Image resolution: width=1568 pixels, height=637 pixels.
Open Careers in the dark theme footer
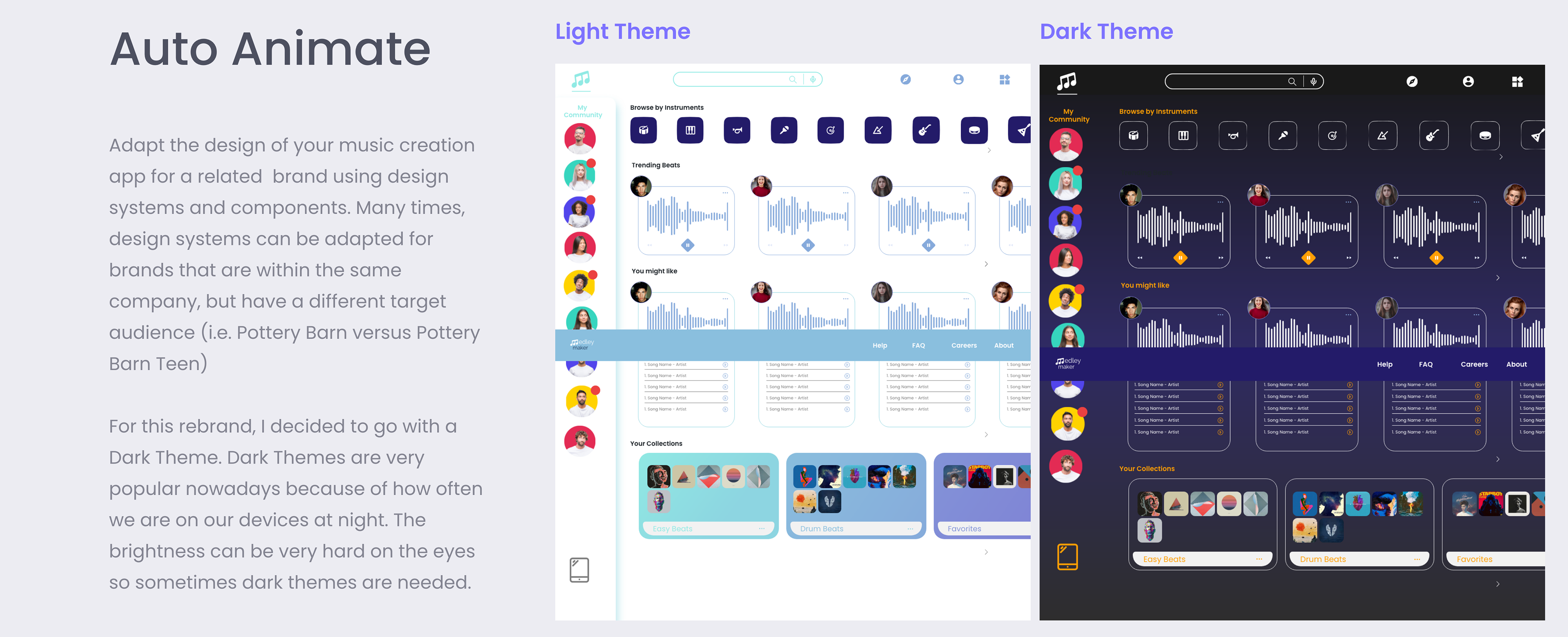(1474, 364)
